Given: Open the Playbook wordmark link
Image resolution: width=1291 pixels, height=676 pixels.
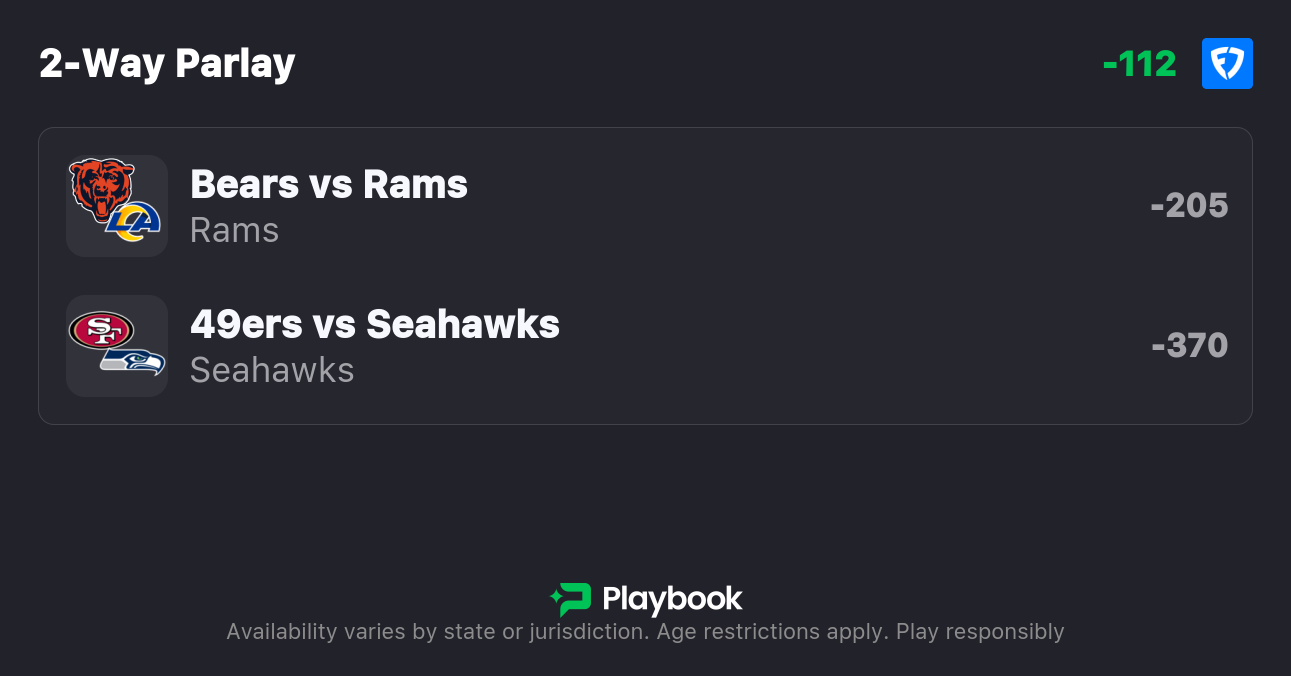Looking at the screenshot, I should [672, 599].
